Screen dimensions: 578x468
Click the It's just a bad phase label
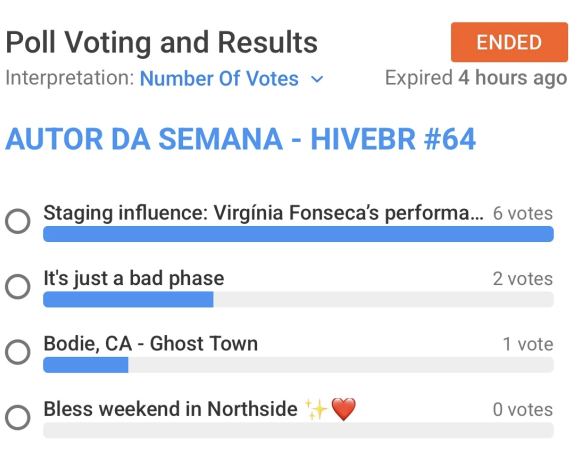[x=134, y=278]
